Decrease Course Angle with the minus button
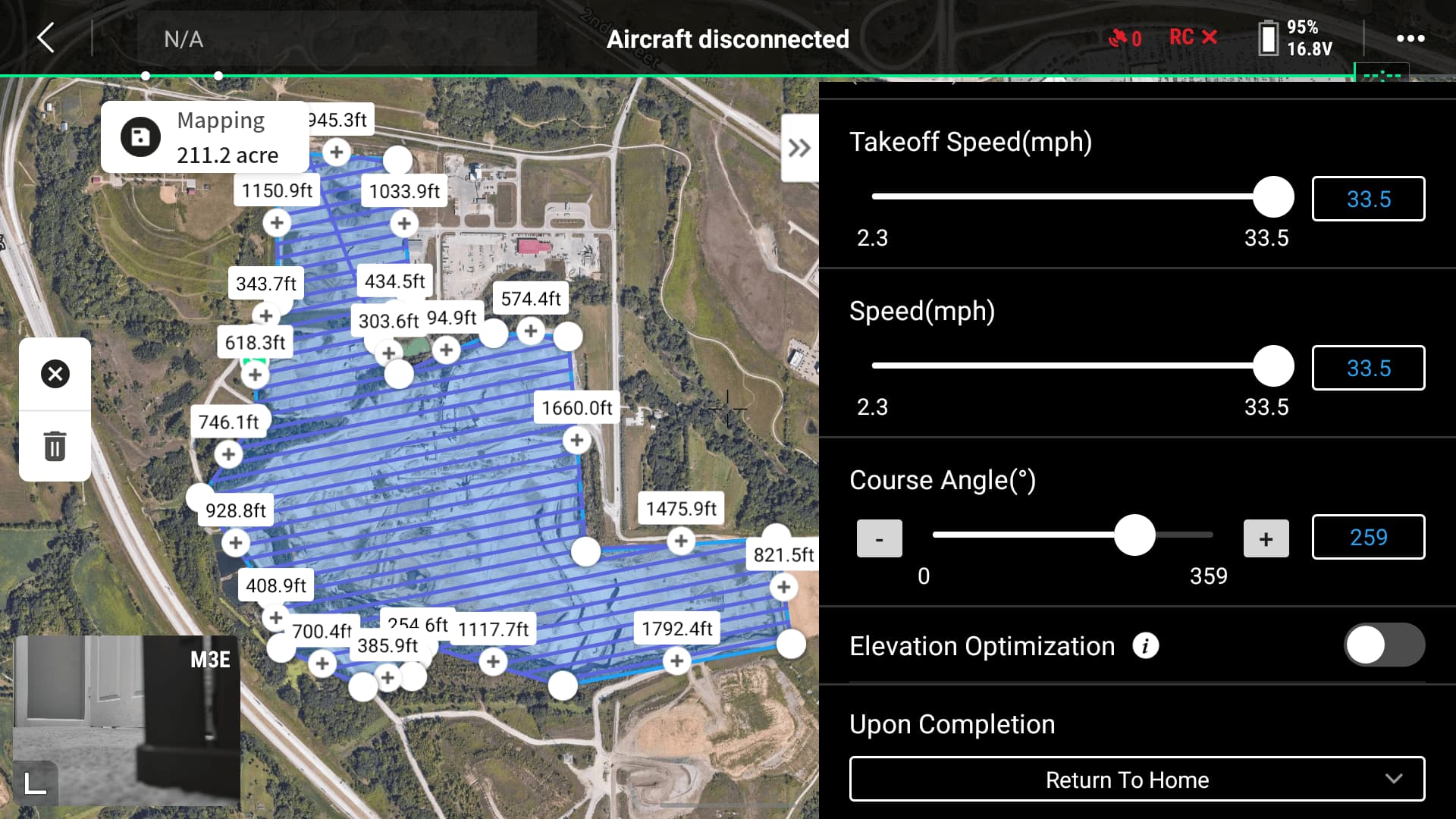Image resolution: width=1456 pixels, height=819 pixels. 879,538
